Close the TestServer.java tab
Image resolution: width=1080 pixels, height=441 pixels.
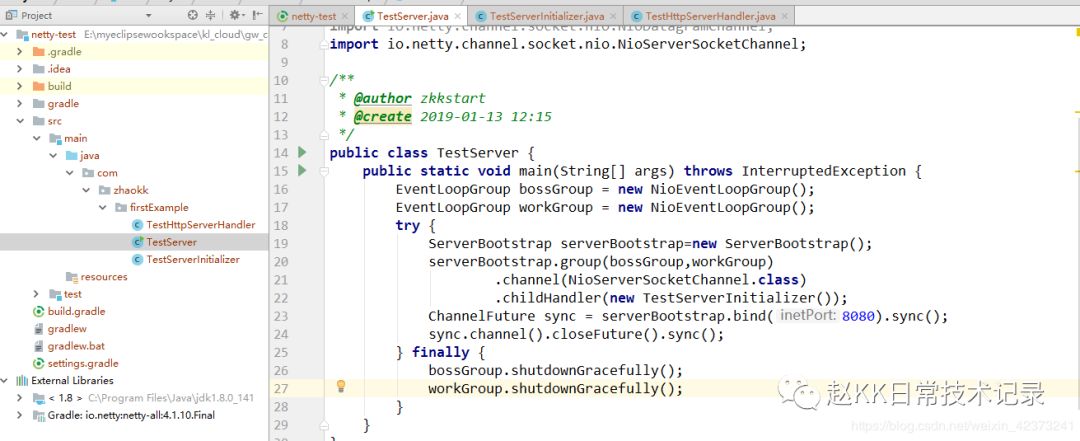(457, 16)
